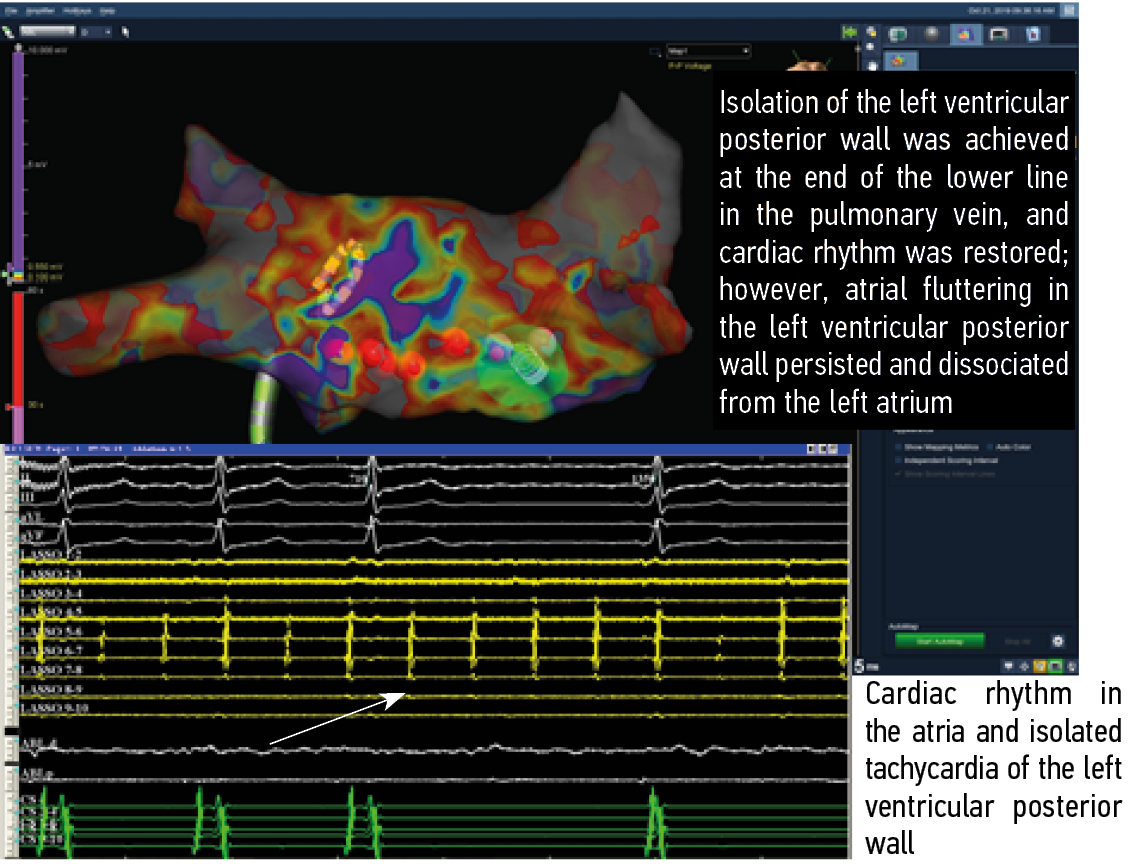Toggle the Auto Color checkbox
This screenshot has height=867, width=1146.
[989, 447]
